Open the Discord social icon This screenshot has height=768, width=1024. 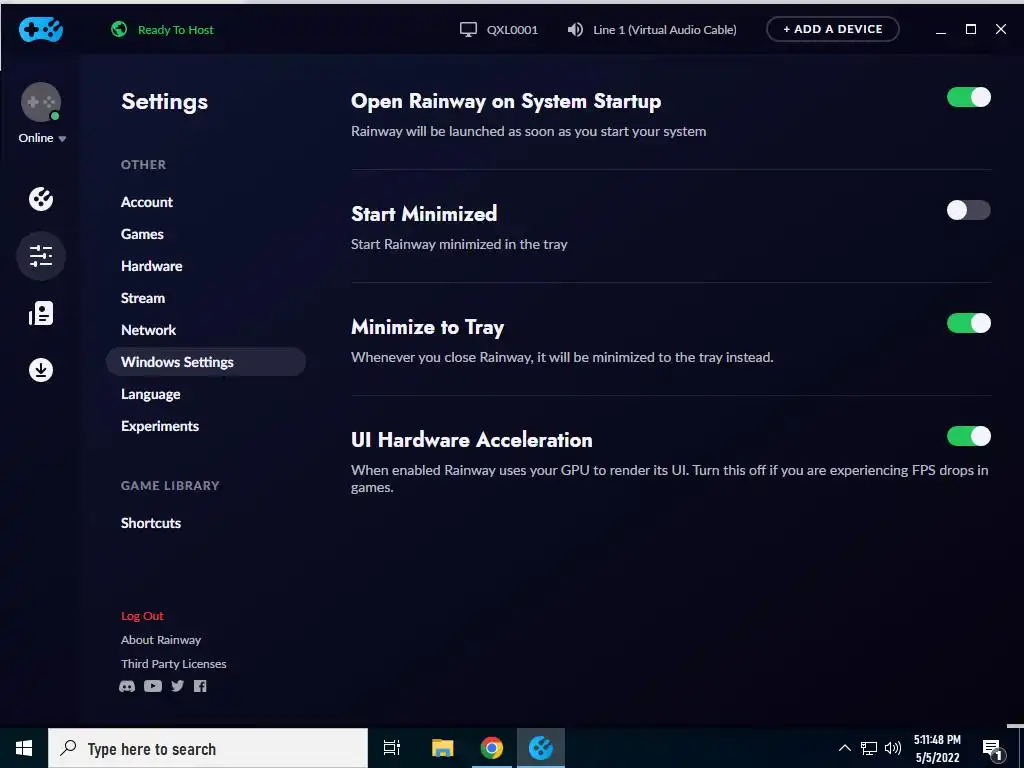coord(127,686)
